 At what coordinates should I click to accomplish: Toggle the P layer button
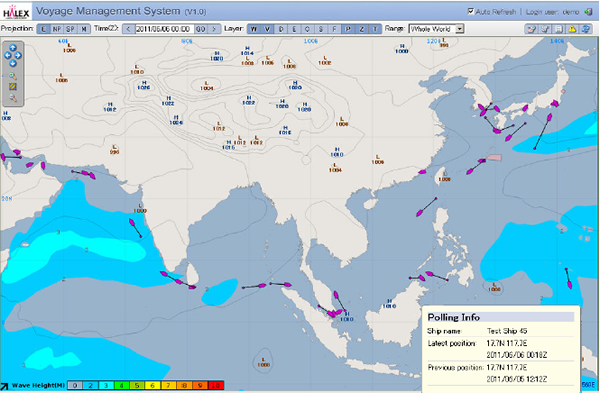(x=348, y=29)
